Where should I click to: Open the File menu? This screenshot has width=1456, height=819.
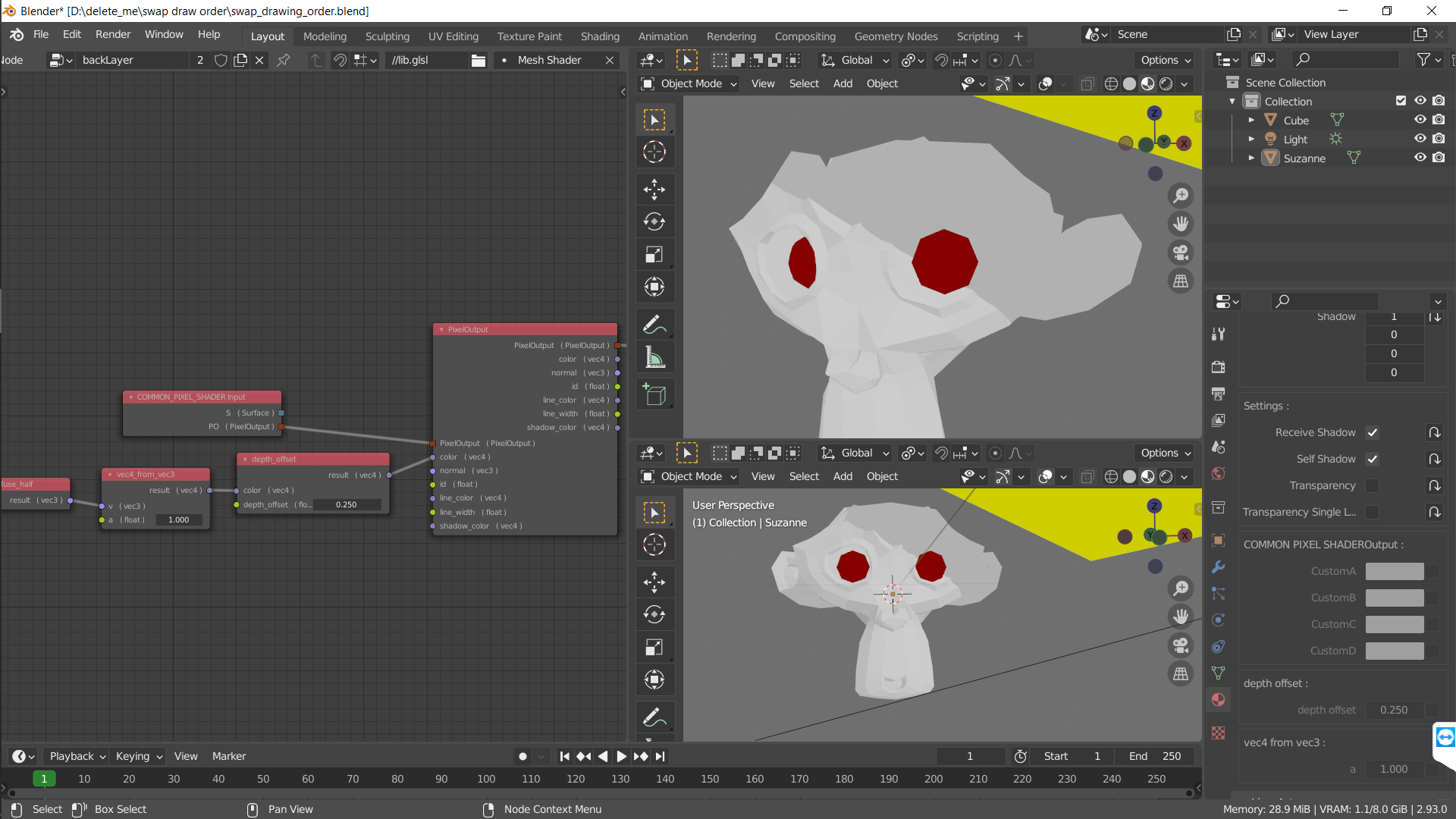(41, 34)
